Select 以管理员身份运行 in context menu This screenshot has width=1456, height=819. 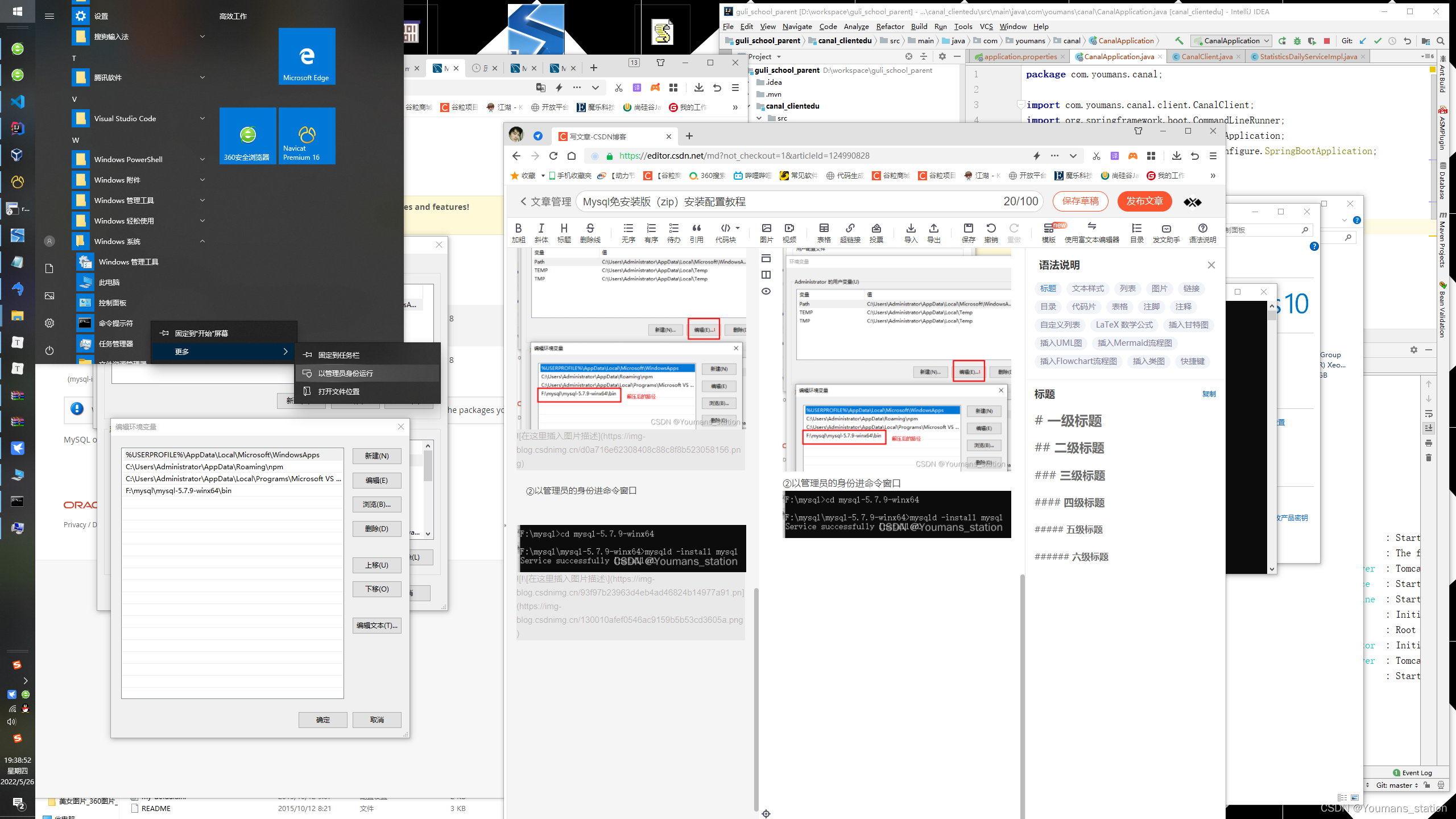[x=367, y=373]
